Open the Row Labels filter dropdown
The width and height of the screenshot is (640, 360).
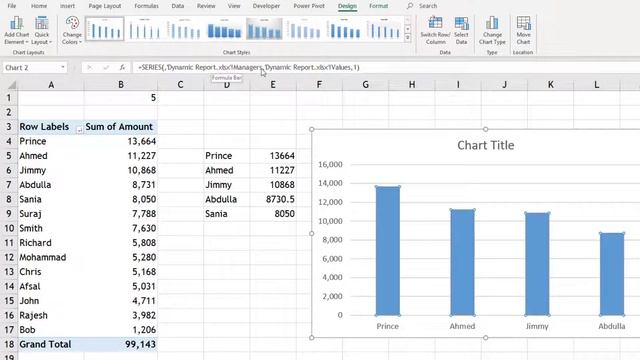point(80,129)
